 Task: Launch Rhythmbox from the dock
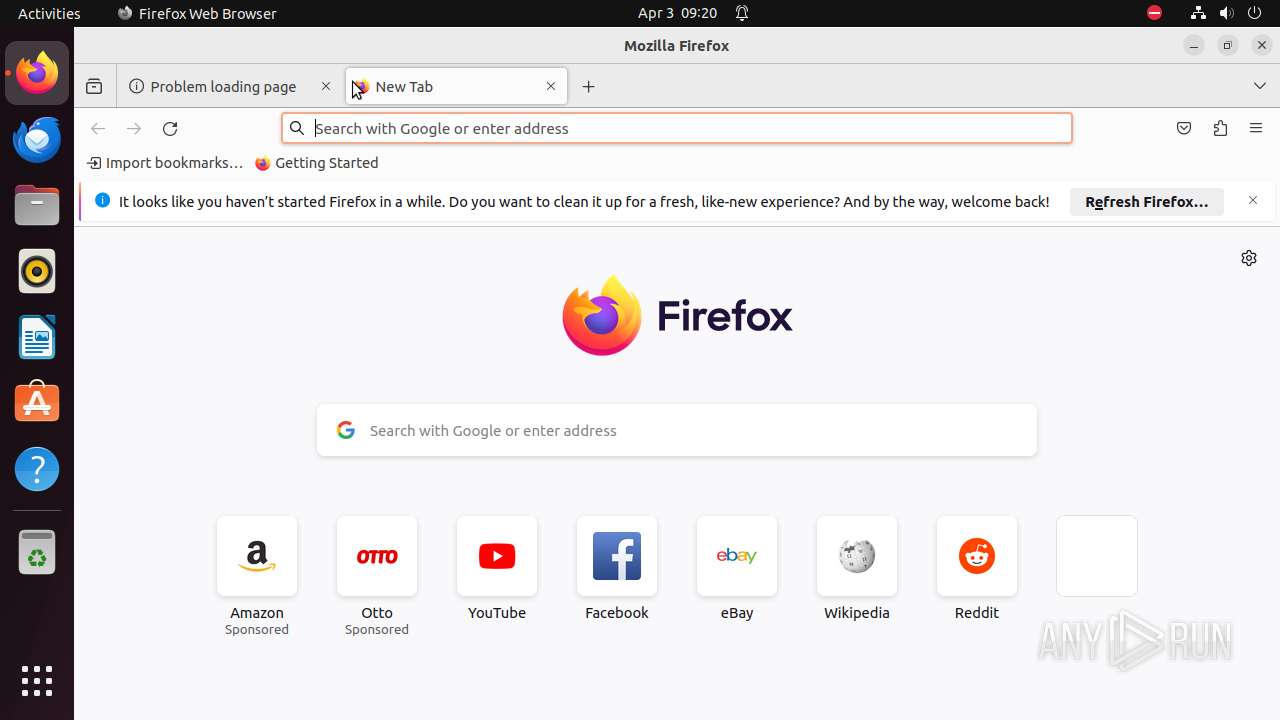coord(37,271)
